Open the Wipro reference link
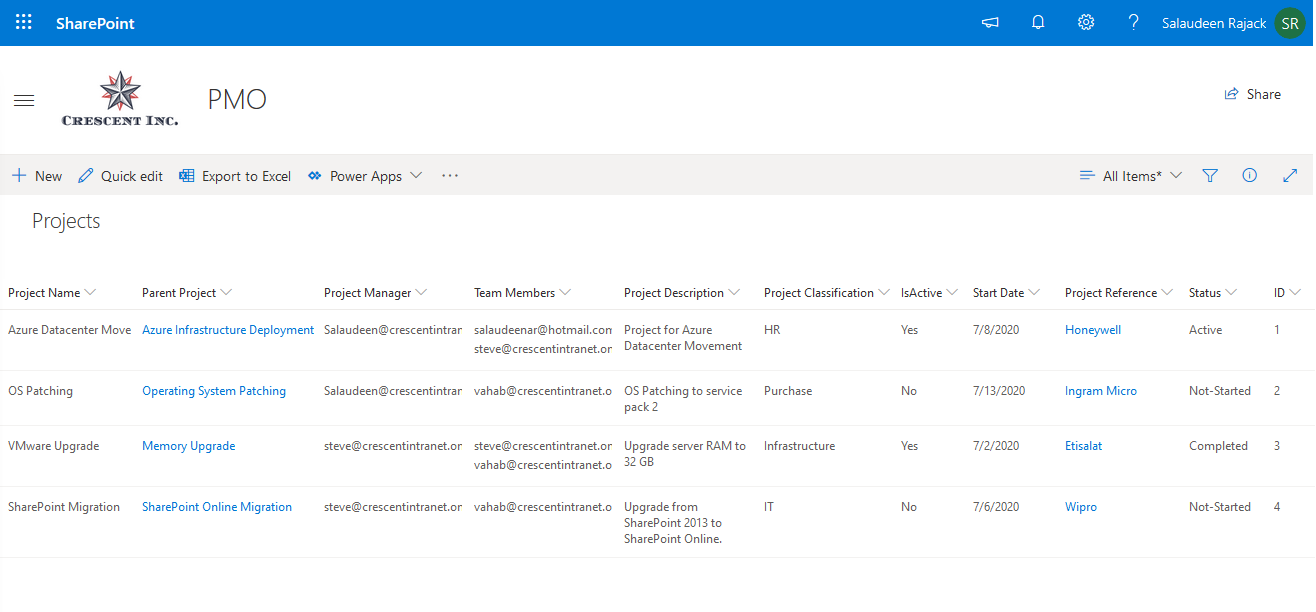The width and height of the screenshot is (1316, 612). click(x=1081, y=507)
